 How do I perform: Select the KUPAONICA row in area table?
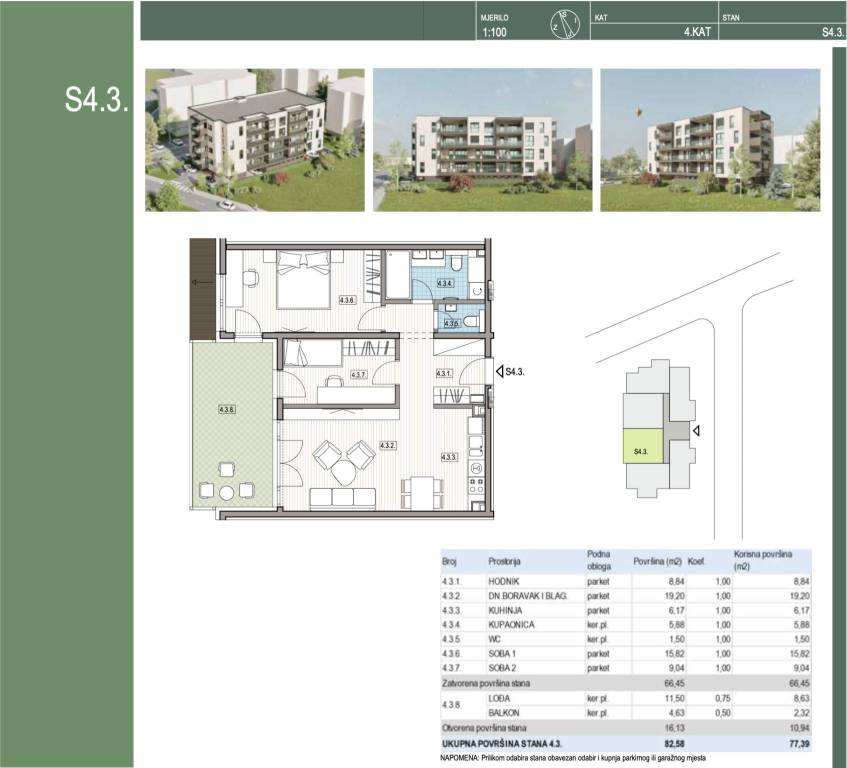click(626, 625)
